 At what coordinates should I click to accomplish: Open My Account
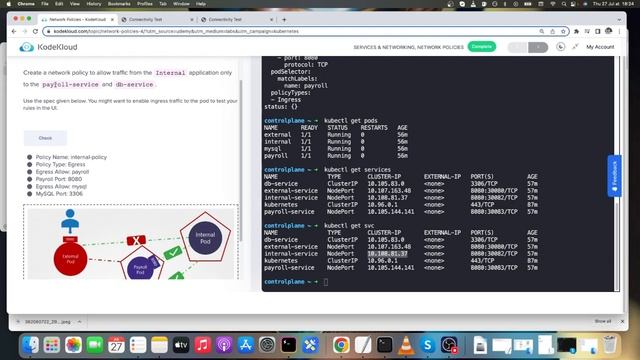click(600, 47)
